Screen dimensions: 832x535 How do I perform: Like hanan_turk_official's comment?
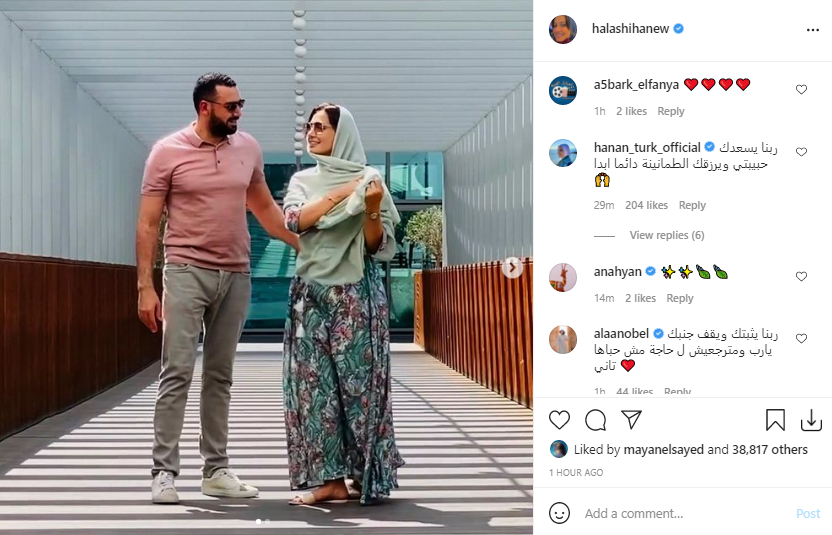click(x=801, y=152)
